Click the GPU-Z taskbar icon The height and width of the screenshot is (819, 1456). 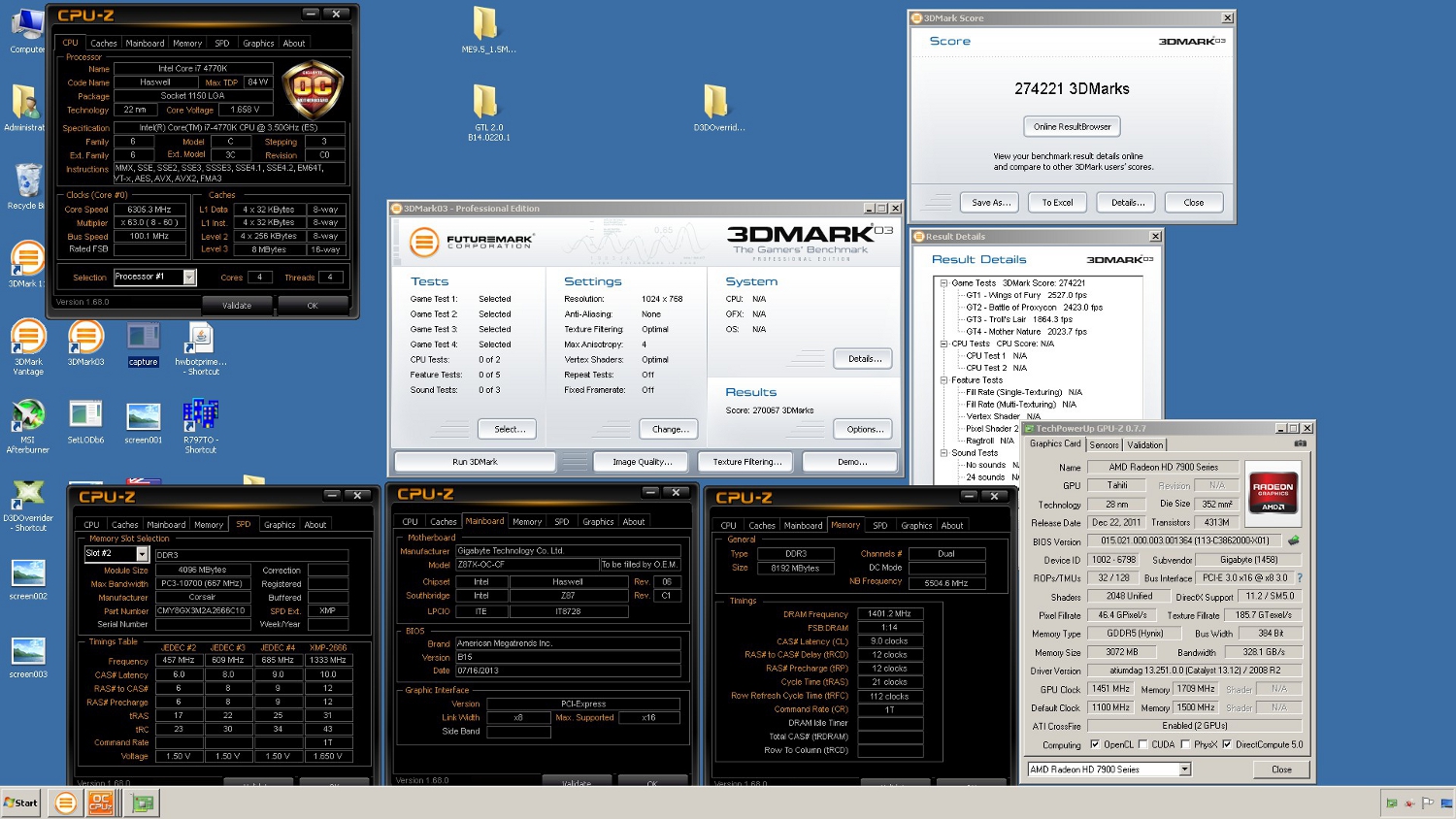(x=144, y=803)
